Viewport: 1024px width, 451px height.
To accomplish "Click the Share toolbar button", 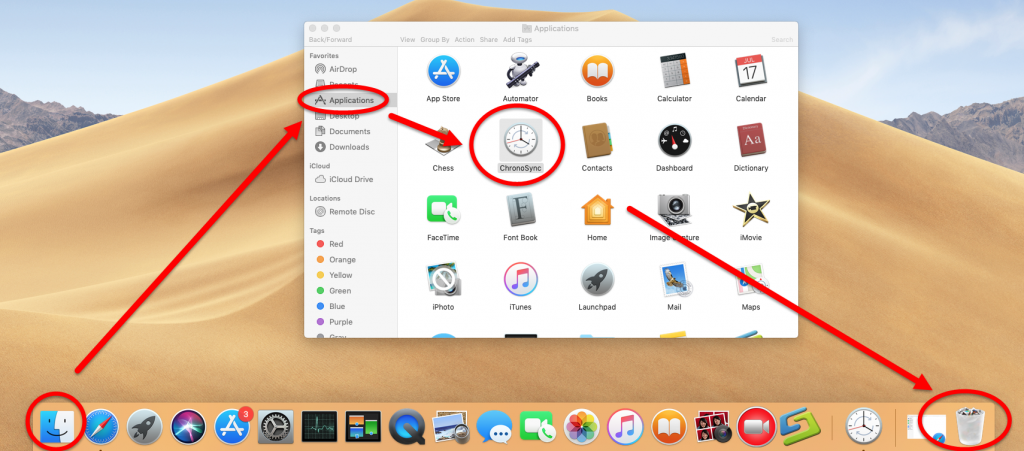I will pos(489,39).
